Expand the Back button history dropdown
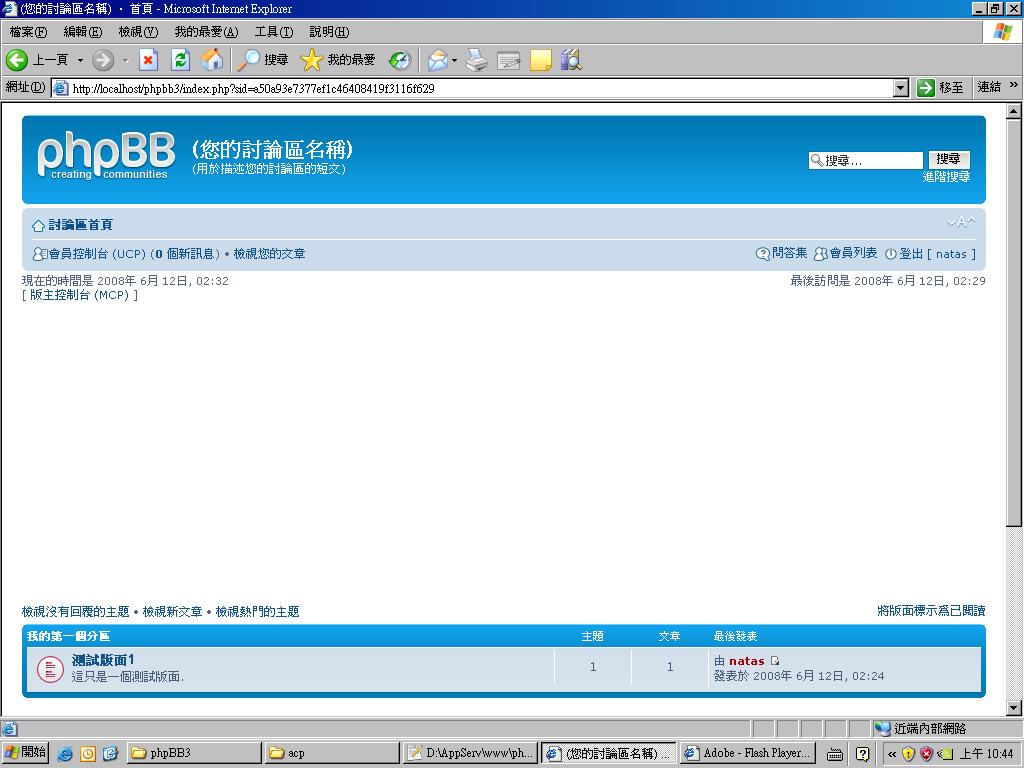 80,60
